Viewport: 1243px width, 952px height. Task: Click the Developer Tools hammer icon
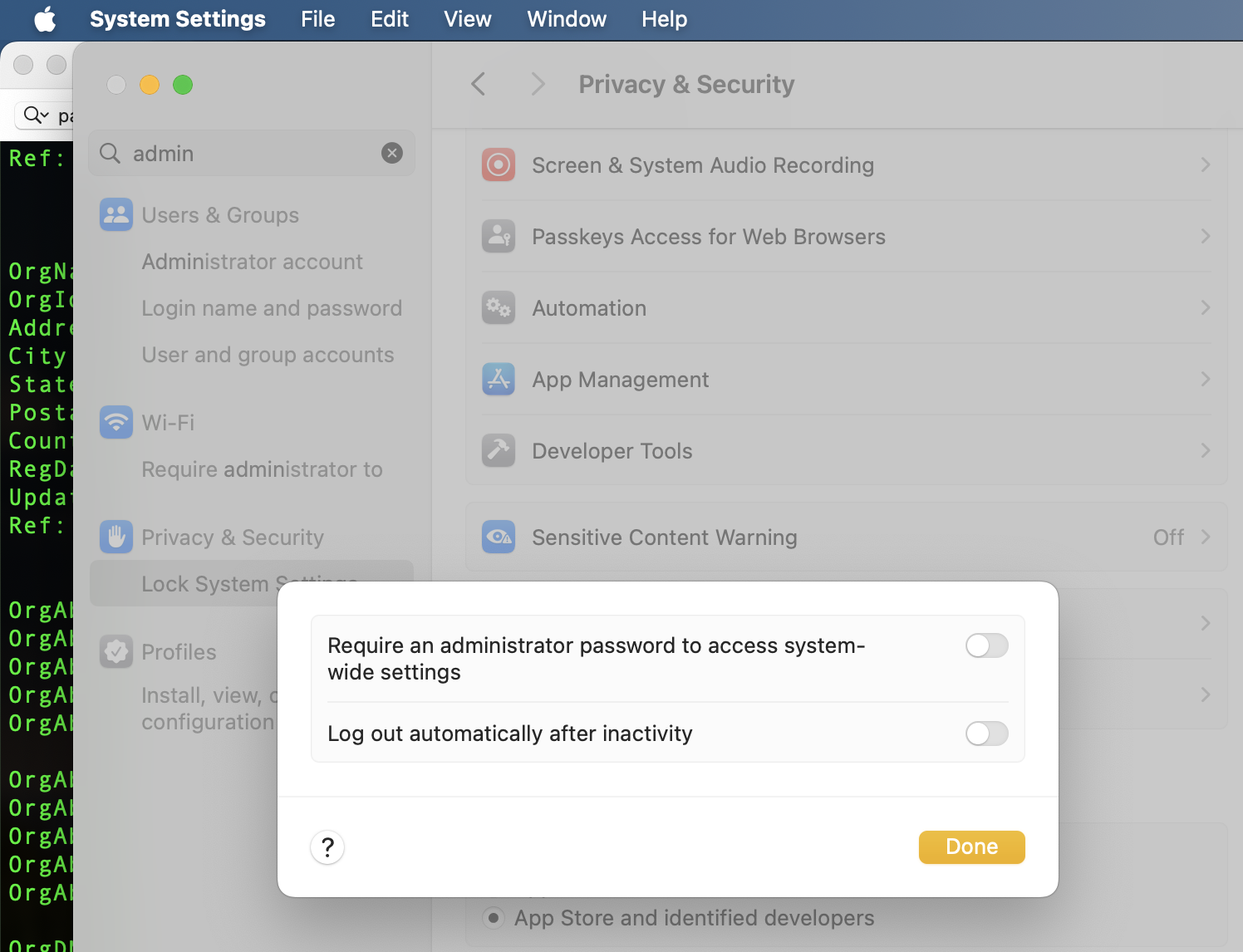pyautogui.click(x=499, y=451)
